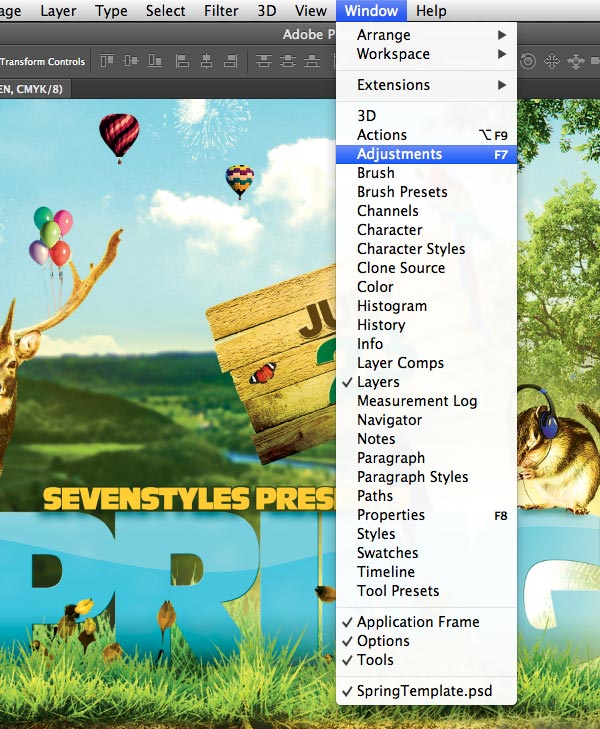Click the Align Right Edges icon
The image size is (600, 729).
click(x=231, y=61)
